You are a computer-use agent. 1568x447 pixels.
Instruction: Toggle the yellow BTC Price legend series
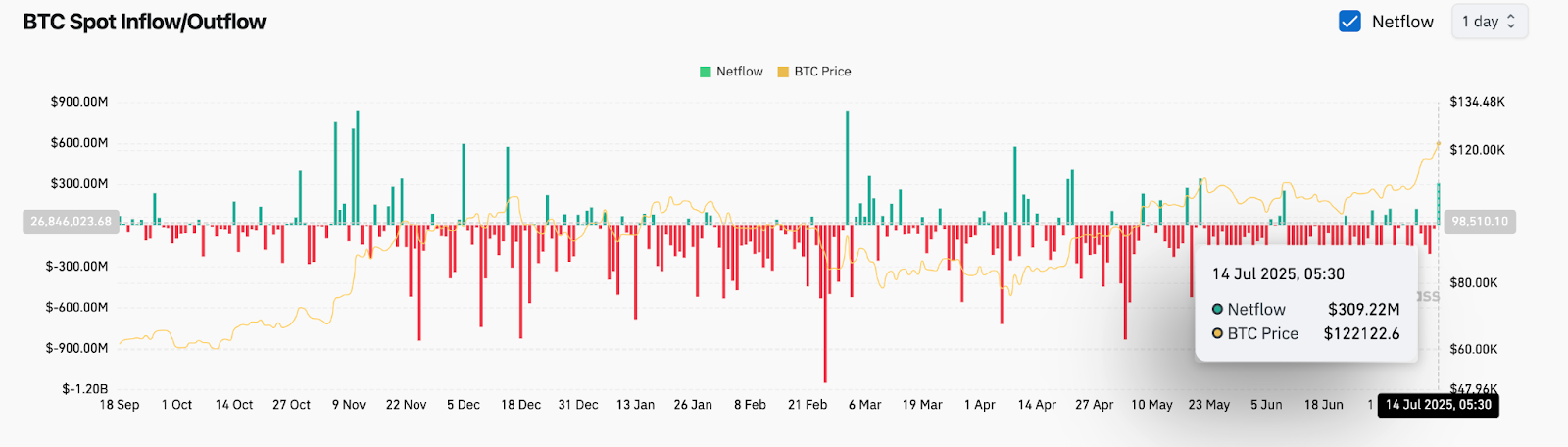point(814,72)
